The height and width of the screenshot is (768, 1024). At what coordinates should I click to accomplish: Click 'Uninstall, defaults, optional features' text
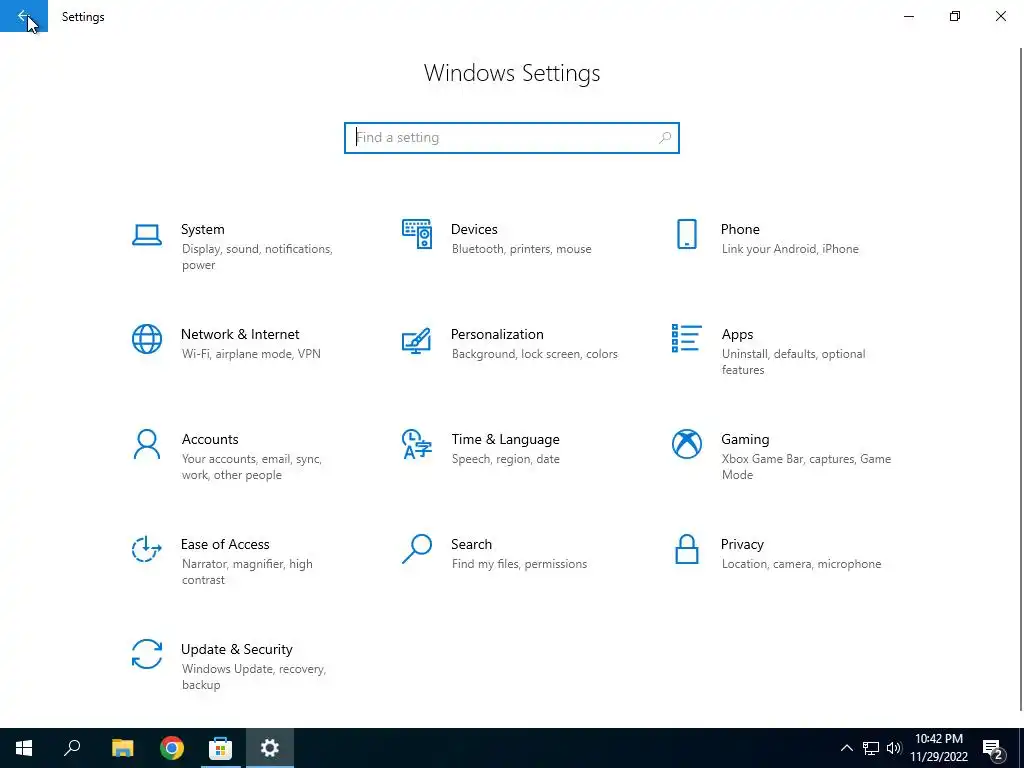793,362
